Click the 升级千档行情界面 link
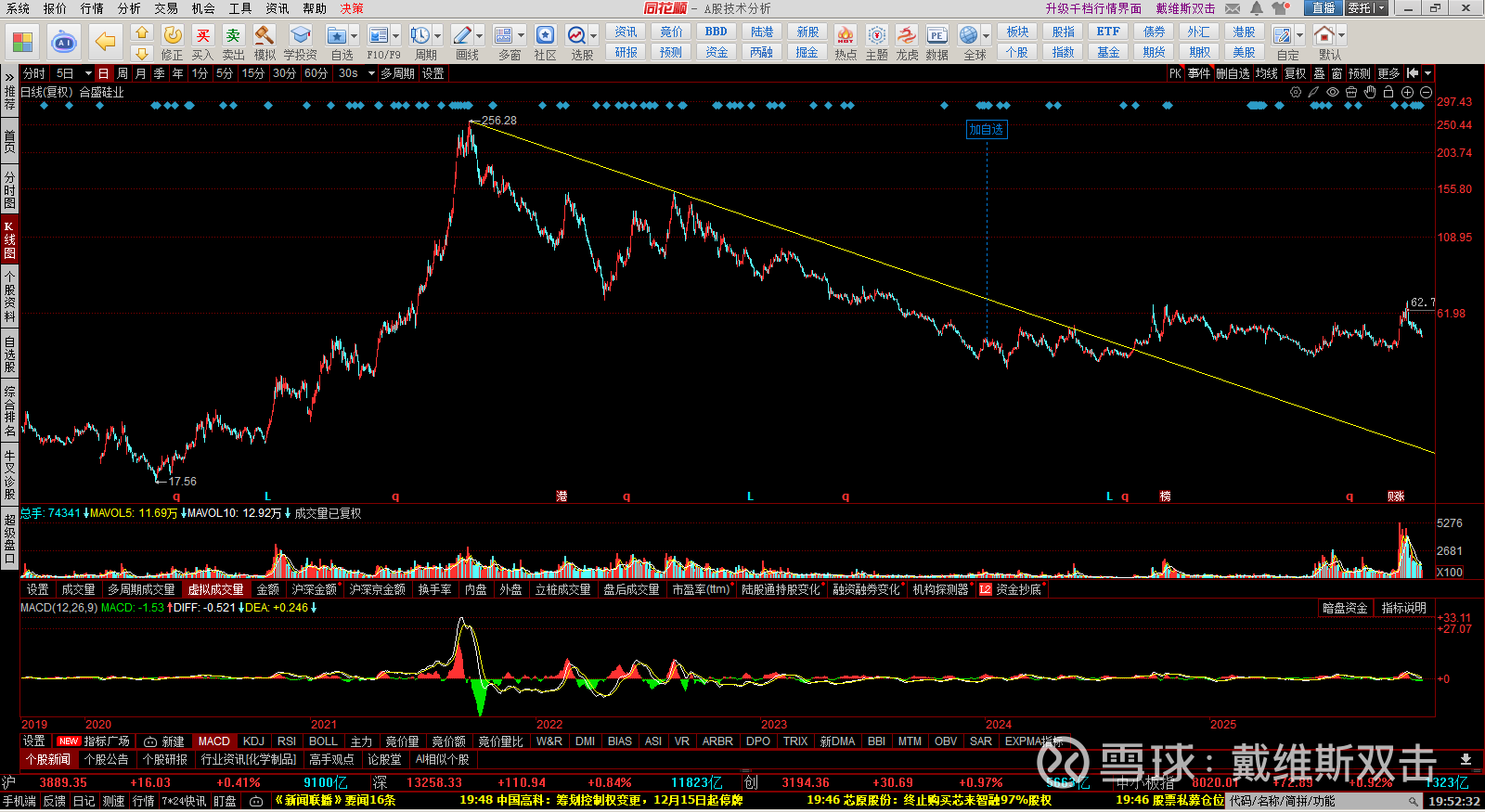 [1093, 8]
